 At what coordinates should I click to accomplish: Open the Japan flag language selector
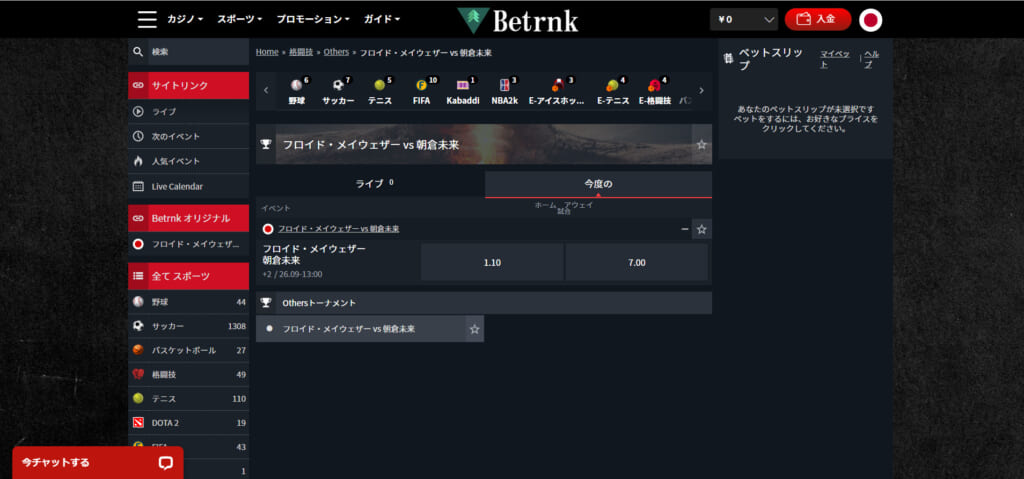(871, 20)
